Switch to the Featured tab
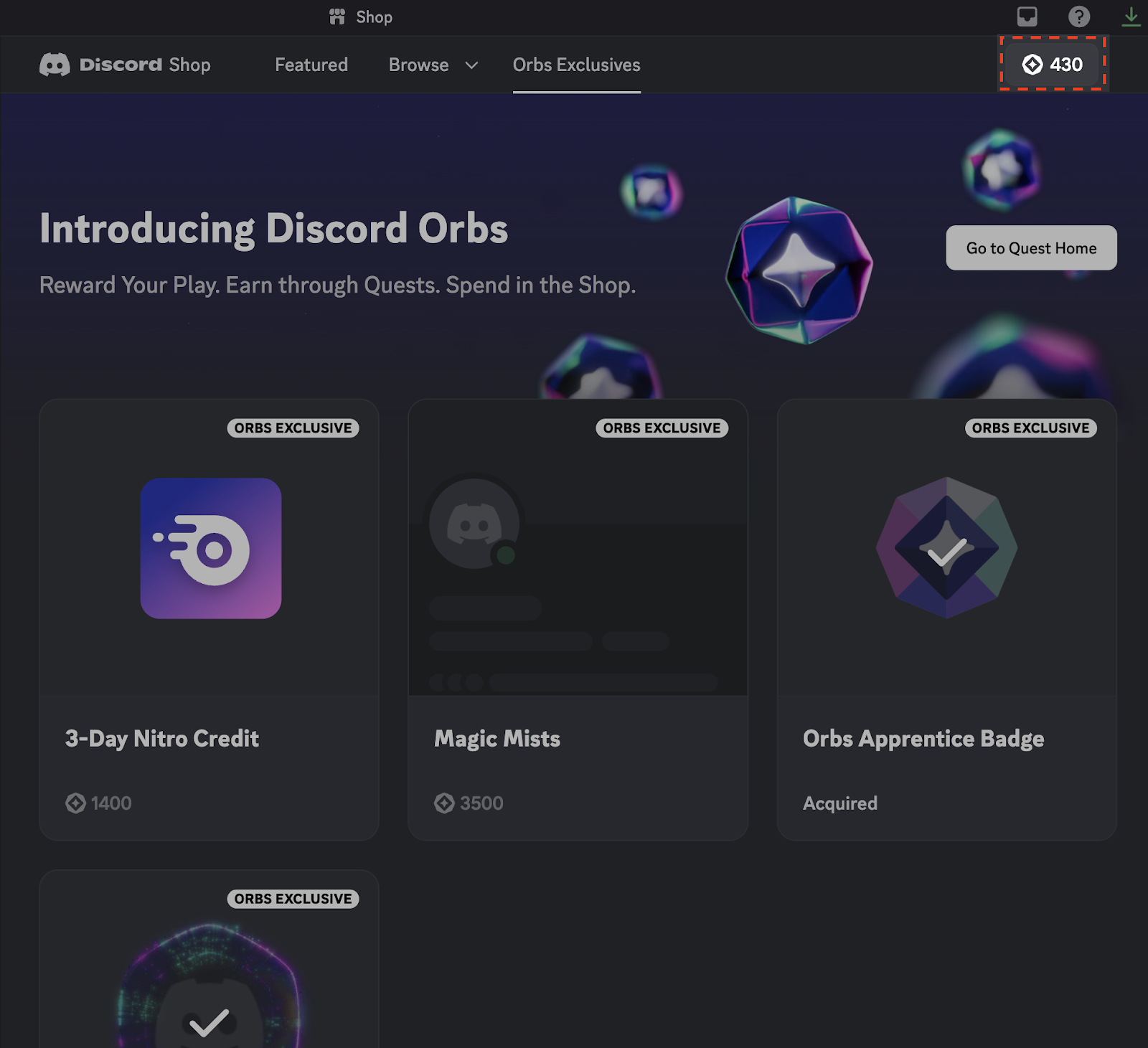This screenshot has width=1148, height=1048. coord(311,65)
